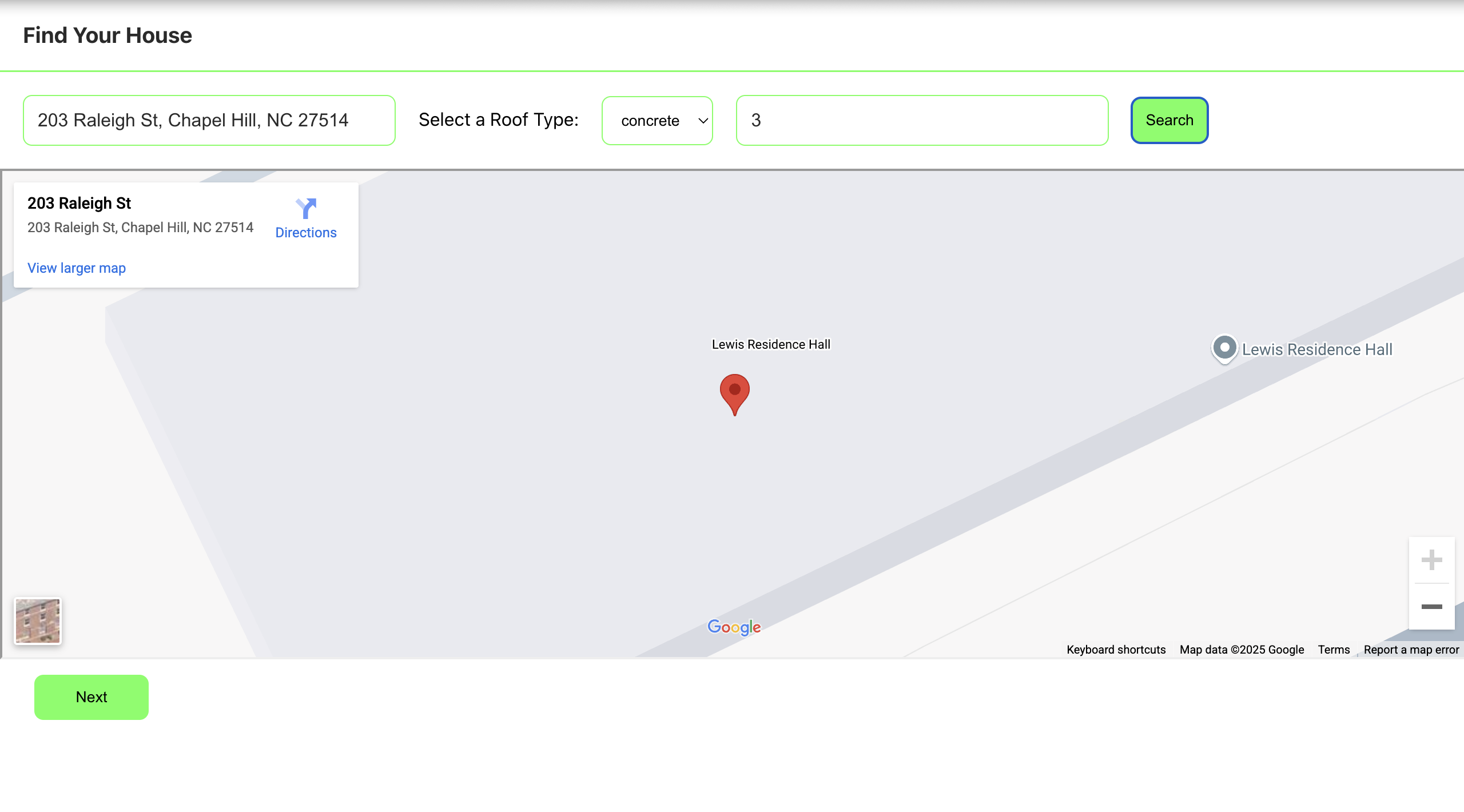Click the Directions arrow icon

tap(306, 208)
